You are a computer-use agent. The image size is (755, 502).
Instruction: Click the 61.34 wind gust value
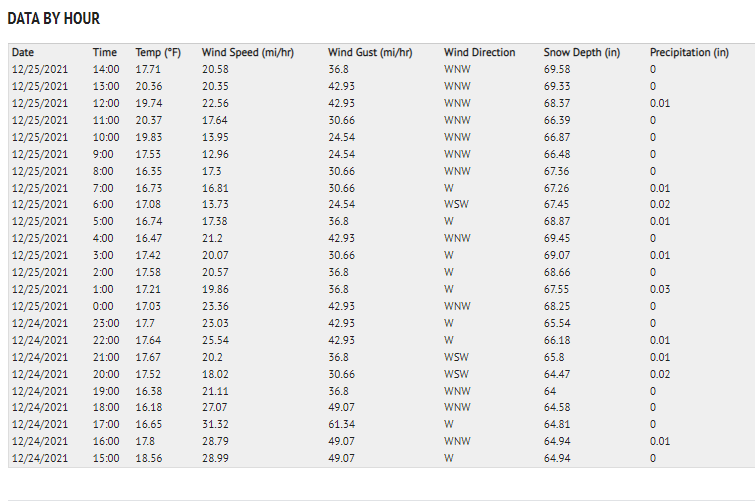coord(341,425)
